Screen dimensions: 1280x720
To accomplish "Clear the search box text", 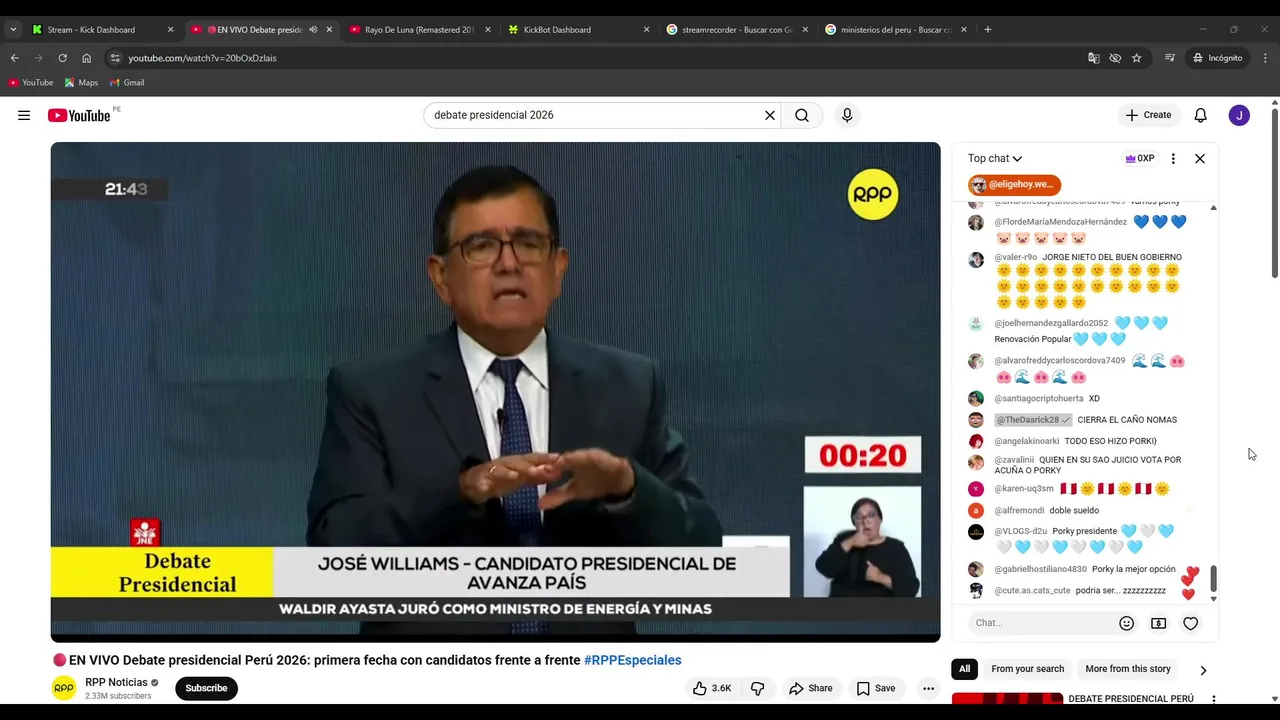I will tap(770, 115).
